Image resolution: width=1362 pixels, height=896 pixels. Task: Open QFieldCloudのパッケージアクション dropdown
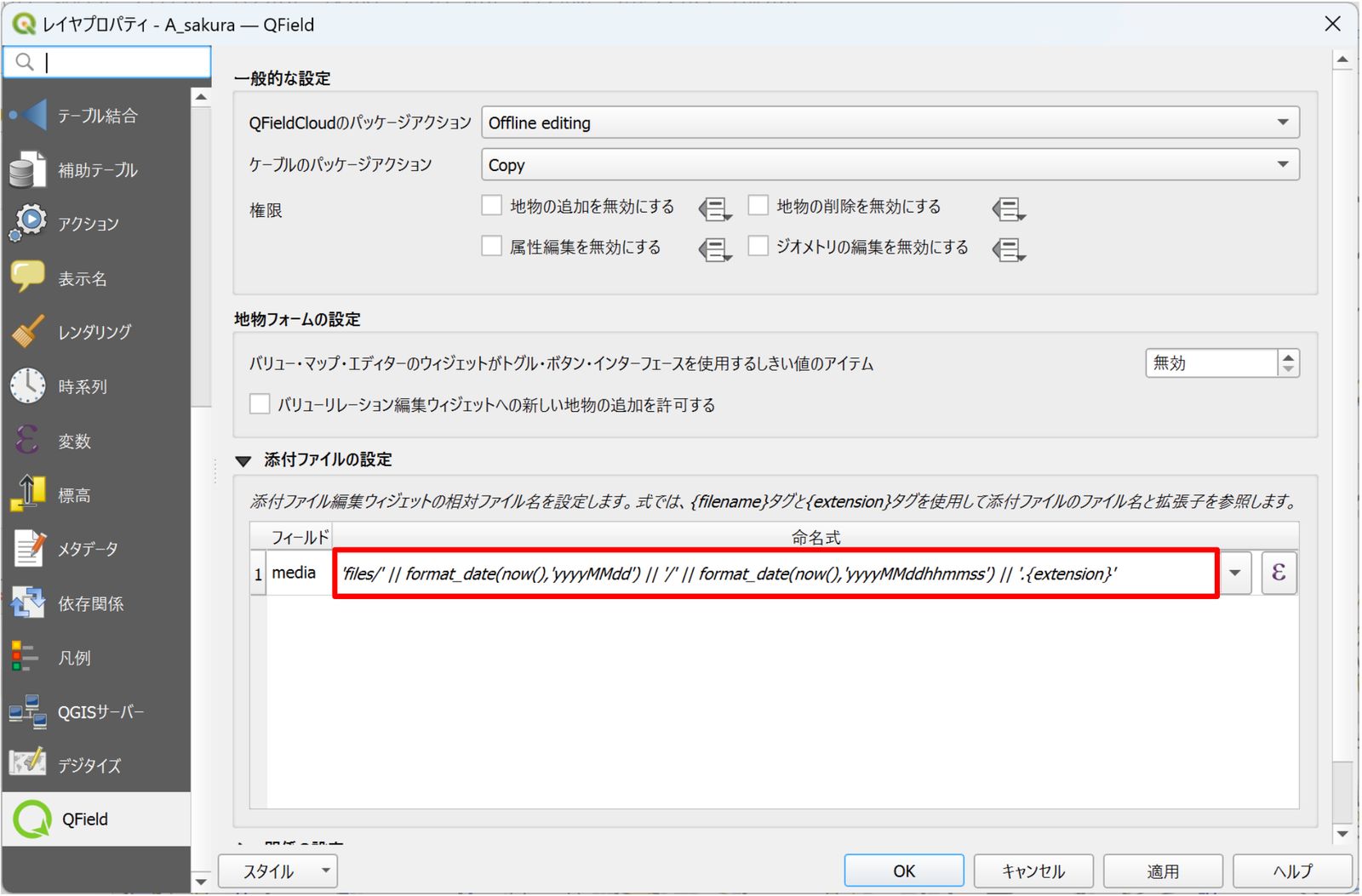[x=890, y=123]
